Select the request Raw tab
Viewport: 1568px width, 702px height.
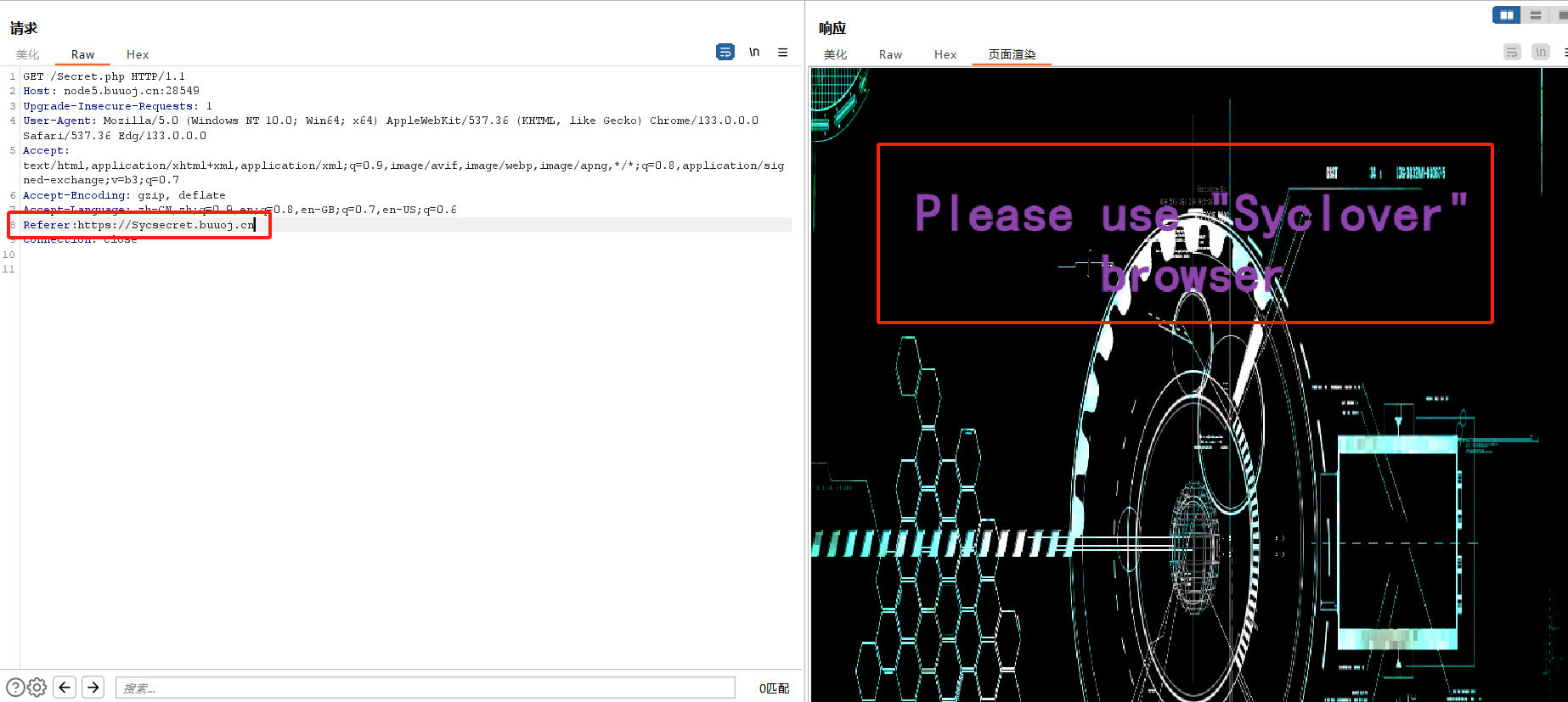pyautogui.click(x=82, y=54)
